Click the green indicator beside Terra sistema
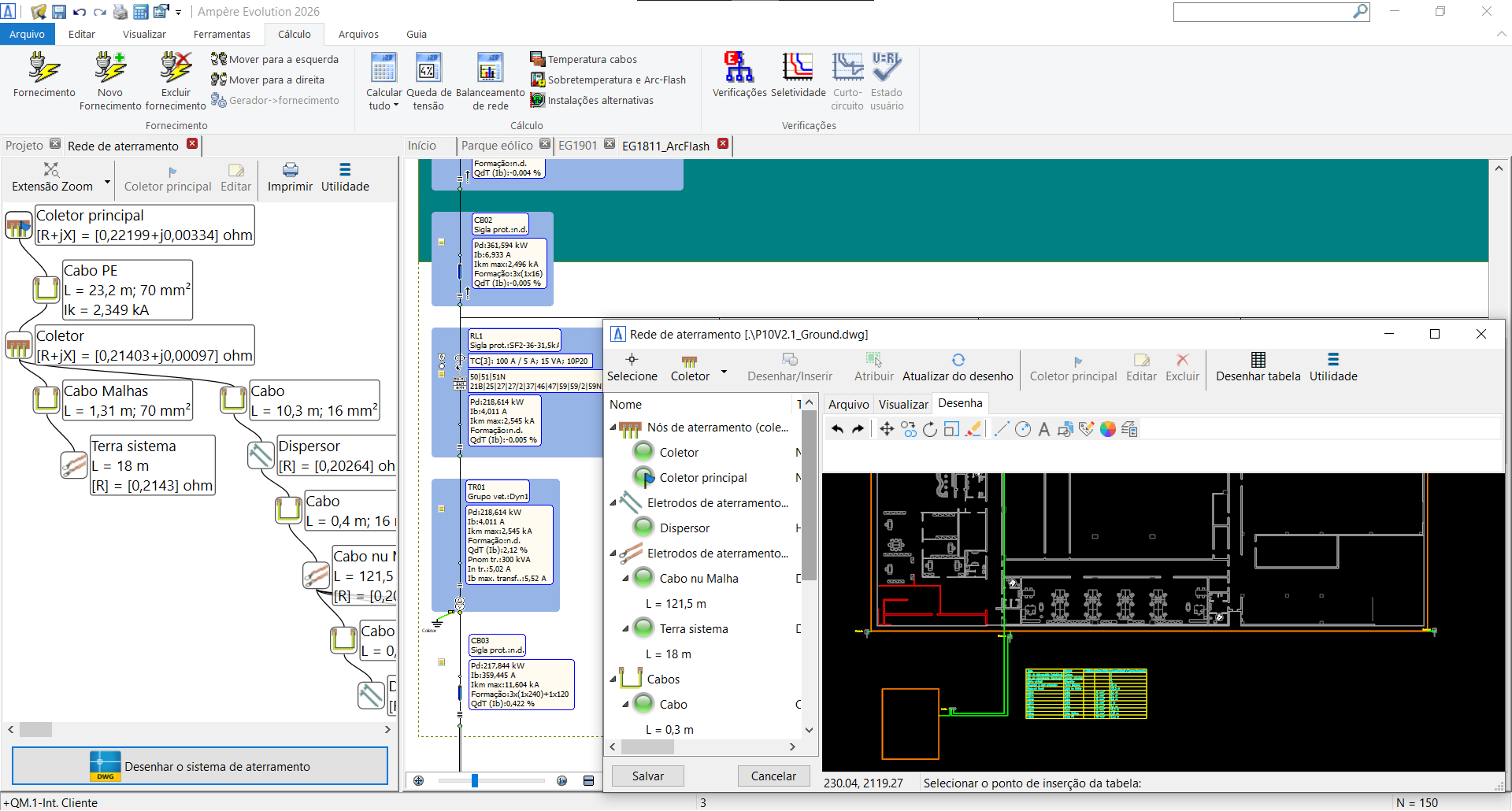The height and width of the screenshot is (811, 1512). coord(644,629)
